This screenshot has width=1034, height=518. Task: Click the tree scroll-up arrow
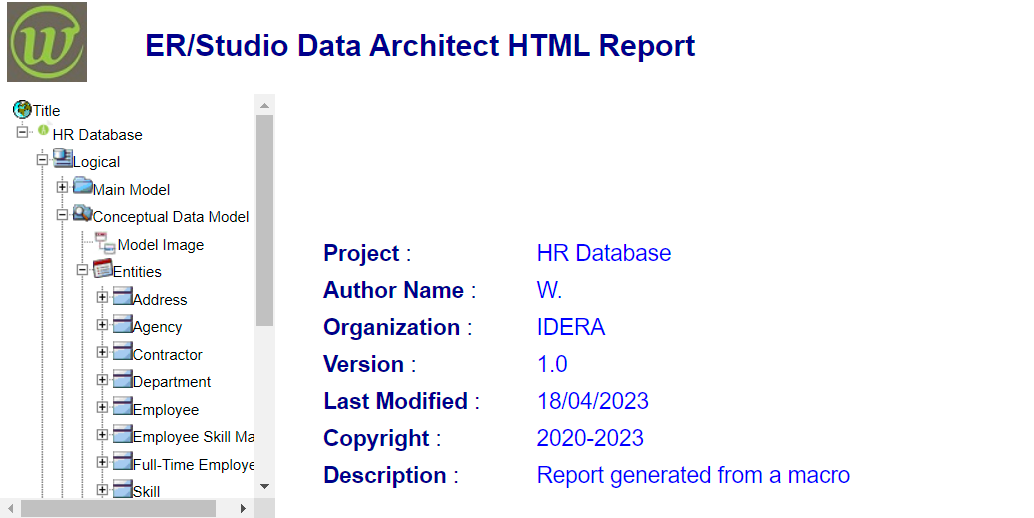point(264,105)
